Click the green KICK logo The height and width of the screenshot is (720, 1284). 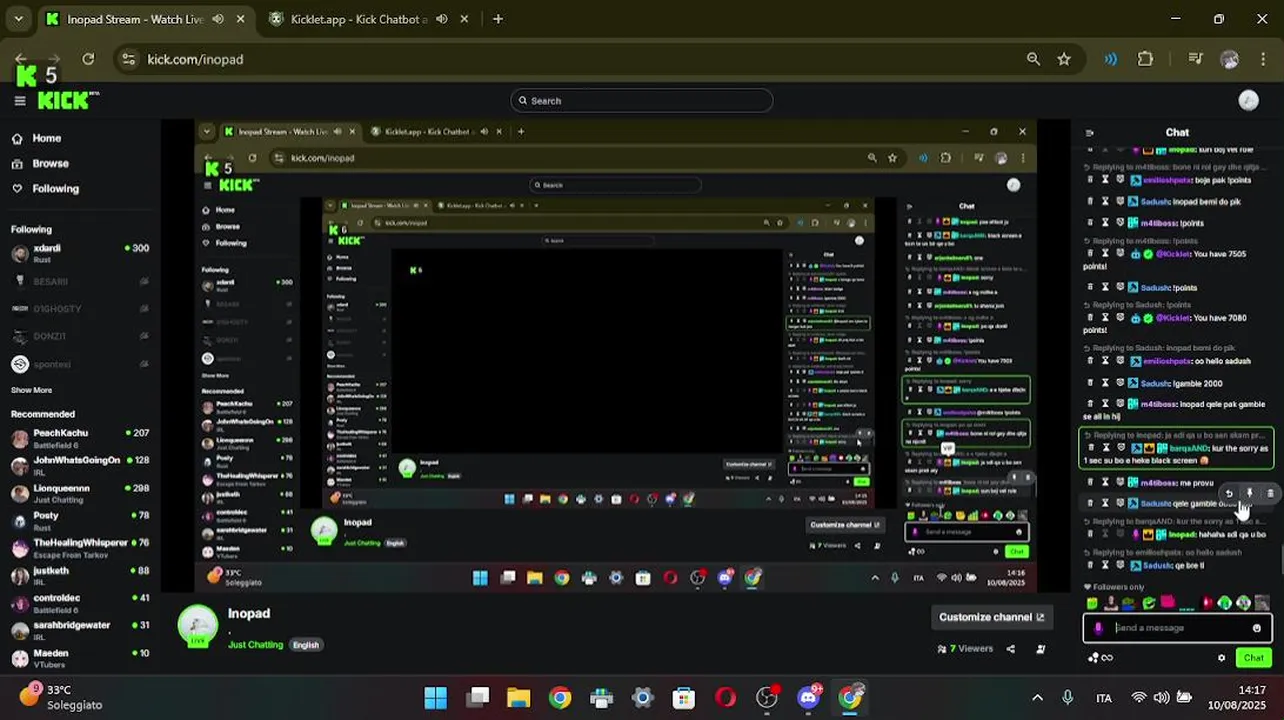(68, 101)
